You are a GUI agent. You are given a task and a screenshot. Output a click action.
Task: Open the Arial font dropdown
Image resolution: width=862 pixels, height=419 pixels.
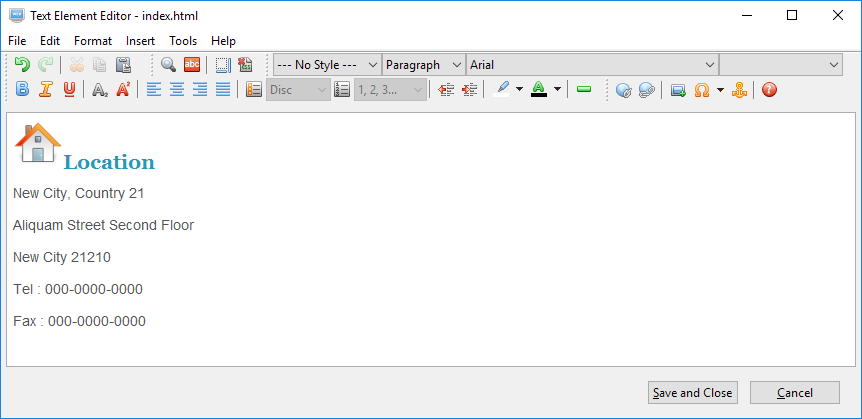(592, 65)
